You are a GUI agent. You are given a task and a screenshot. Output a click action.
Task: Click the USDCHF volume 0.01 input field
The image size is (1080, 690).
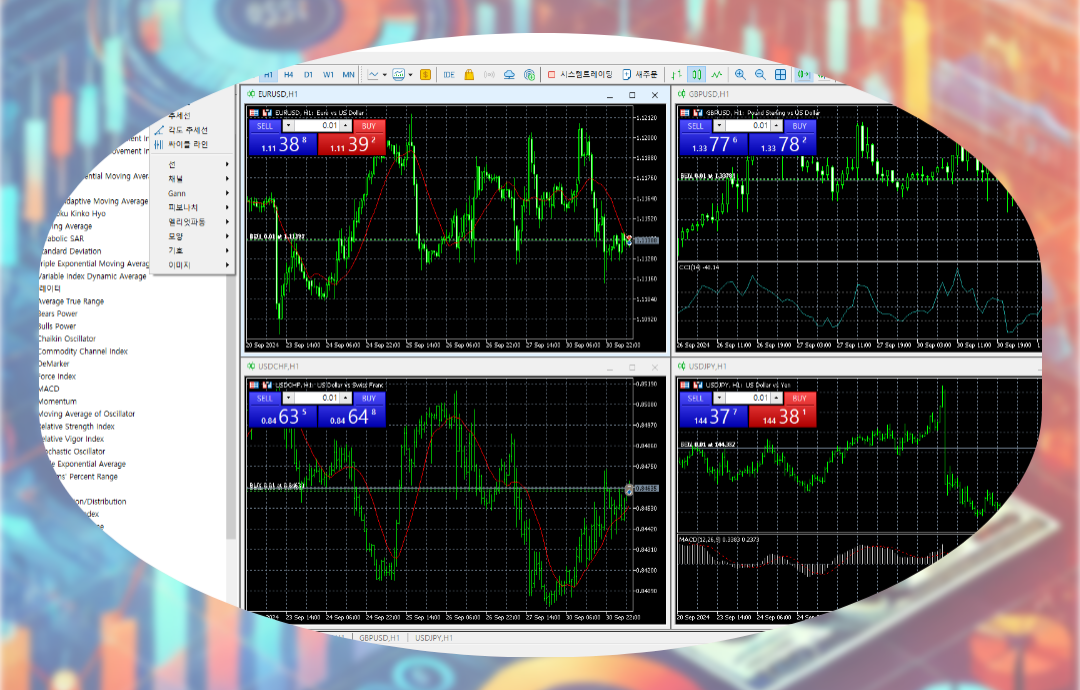coord(318,398)
